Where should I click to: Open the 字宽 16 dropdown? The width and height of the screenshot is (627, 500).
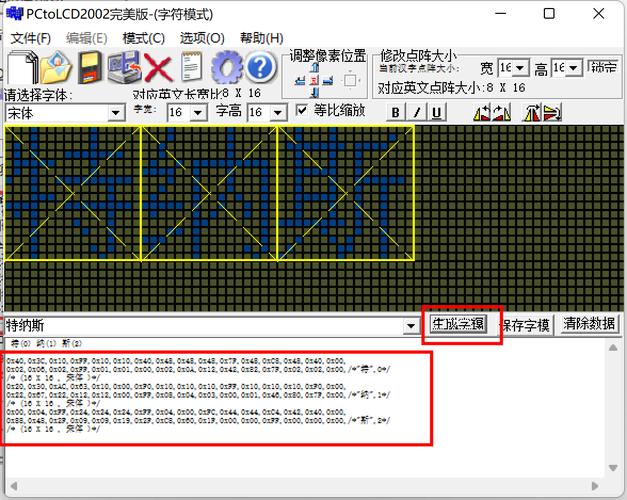[x=198, y=112]
